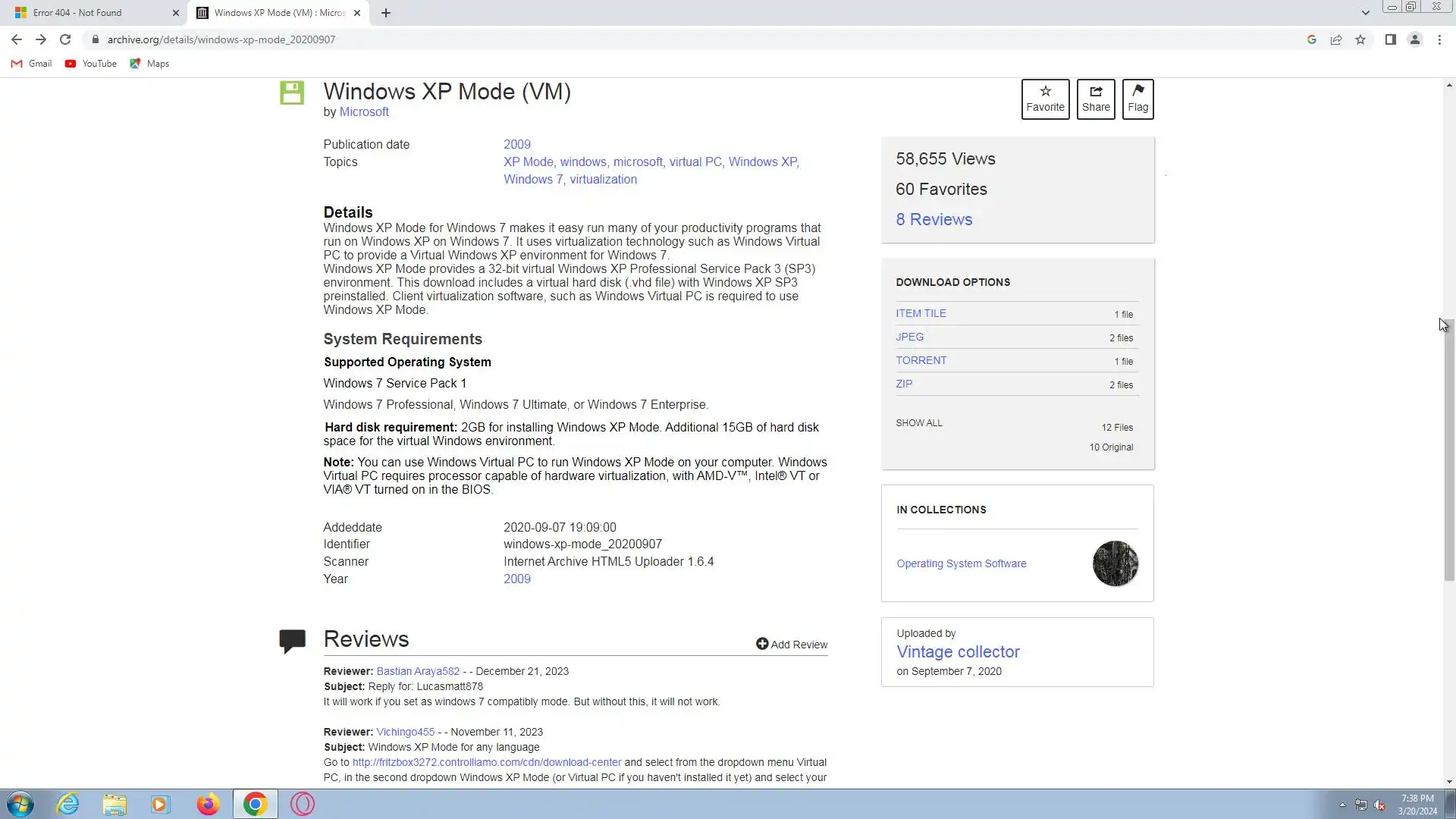The image size is (1456, 819).
Task: Open Chrome three-dot menu
Action: (x=1439, y=39)
